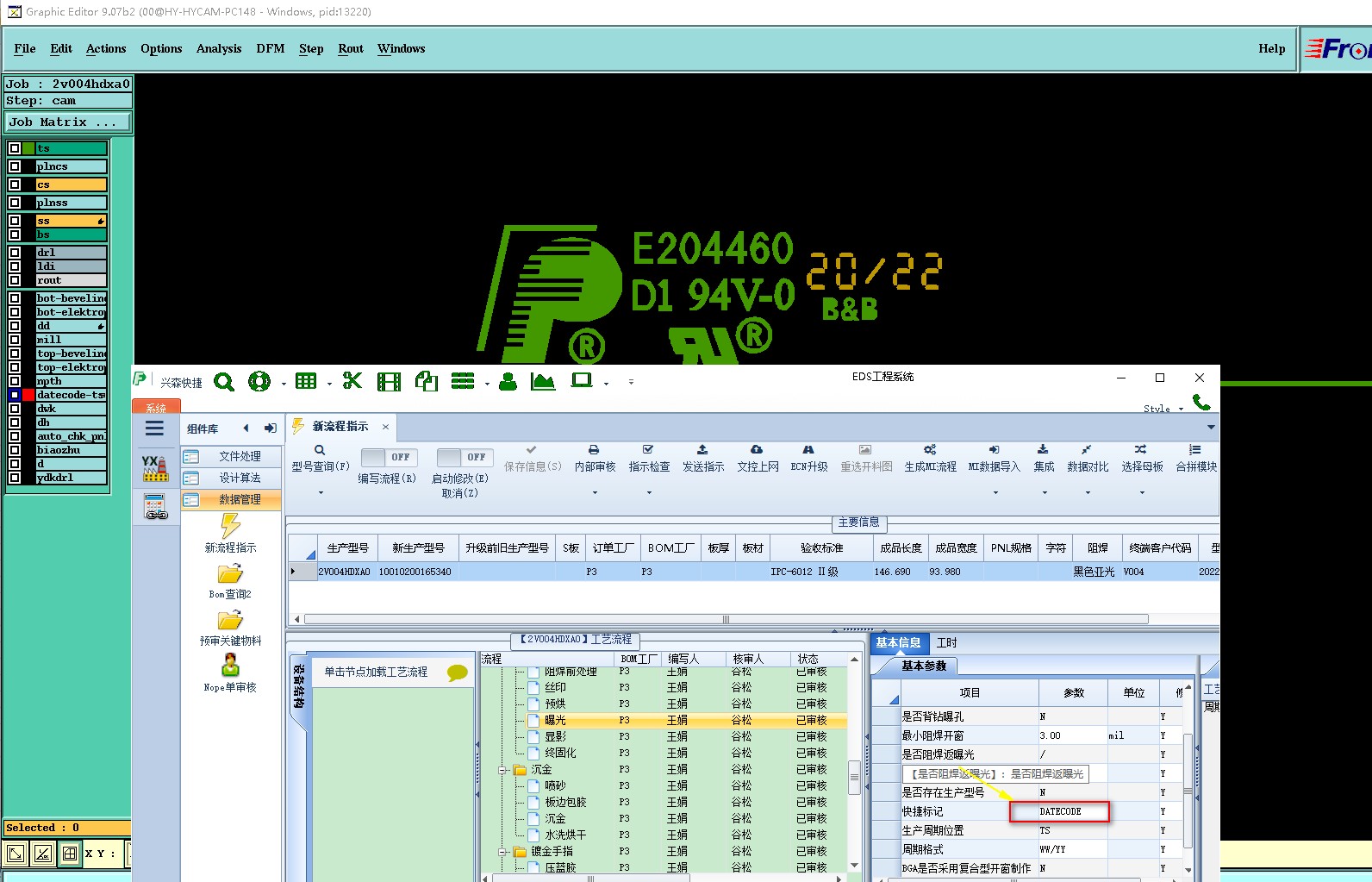Click the calculator icon in EDS sidebar
The height and width of the screenshot is (882, 1372).
(x=156, y=506)
